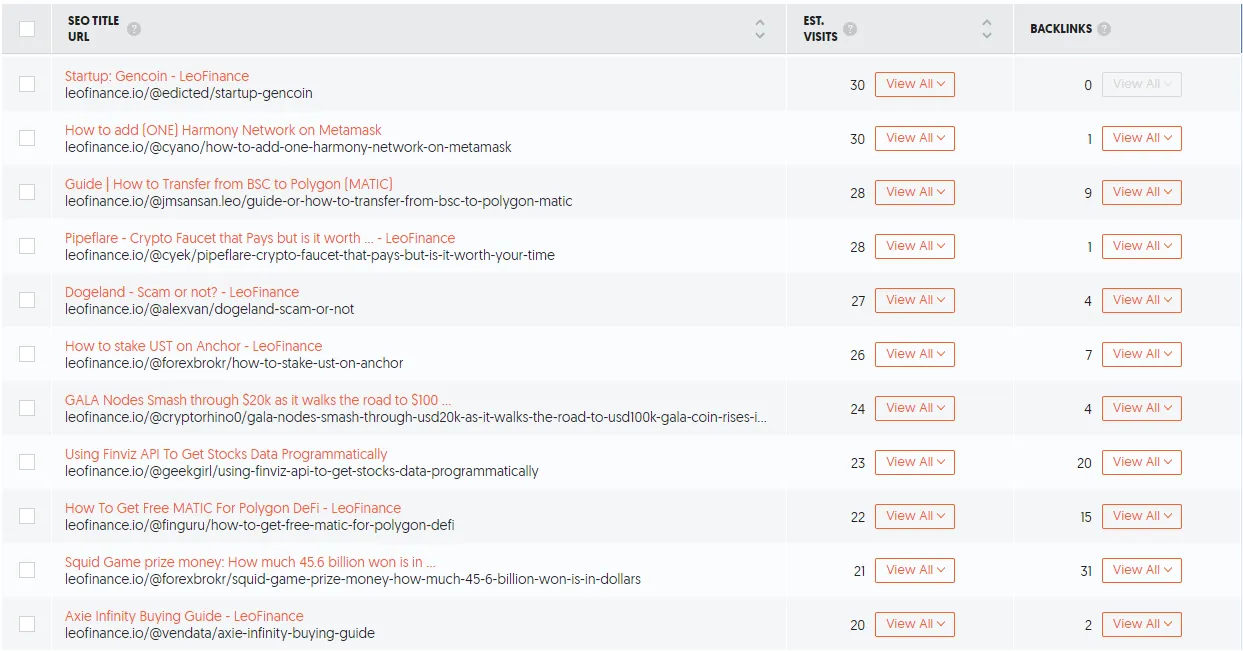Click the SEO TITLE URL column header
The width and height of the screenshot is (1243, 651).
[93, 29]
